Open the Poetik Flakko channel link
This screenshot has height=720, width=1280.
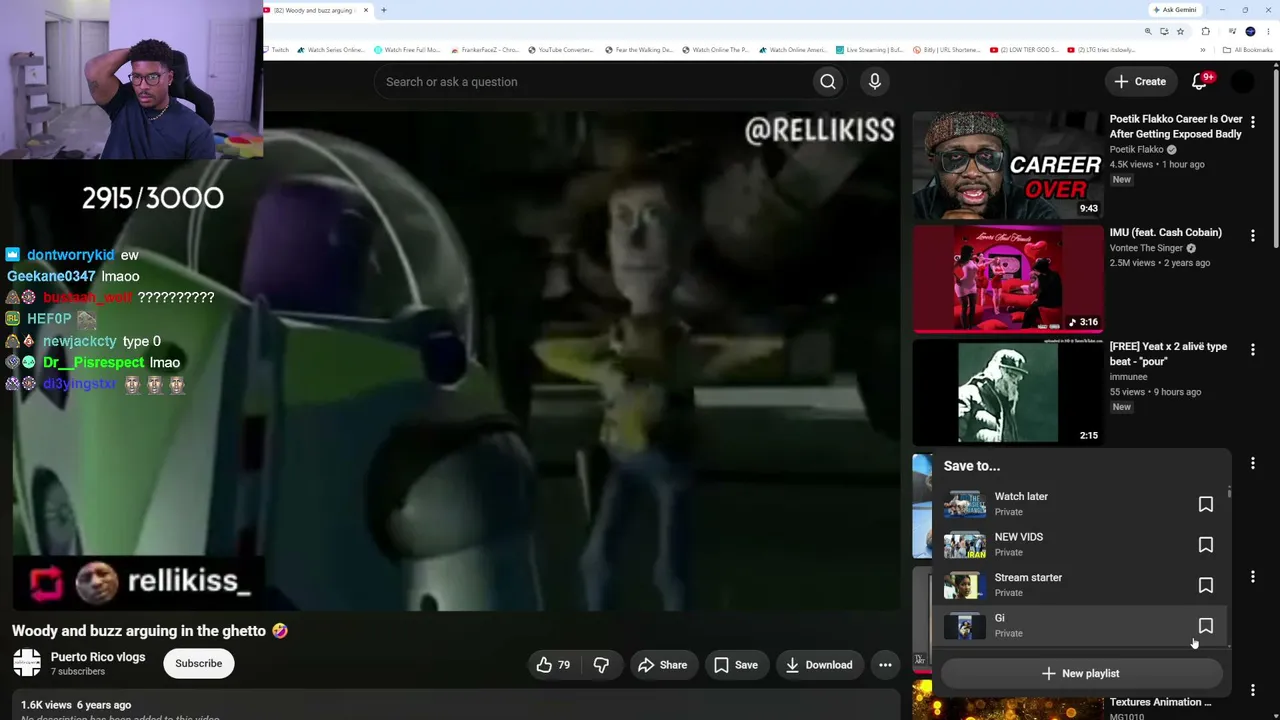click(x=1136, y=150)
